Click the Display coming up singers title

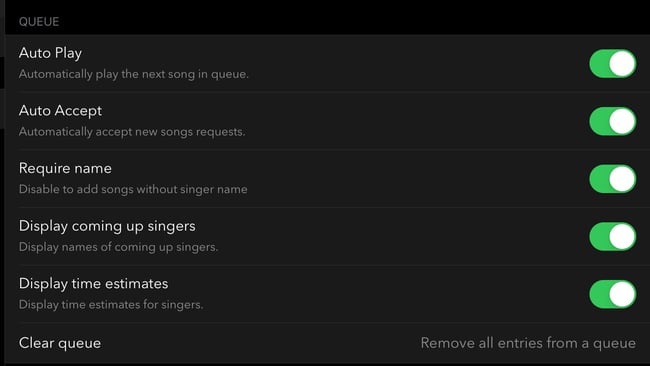pos(107,226)
